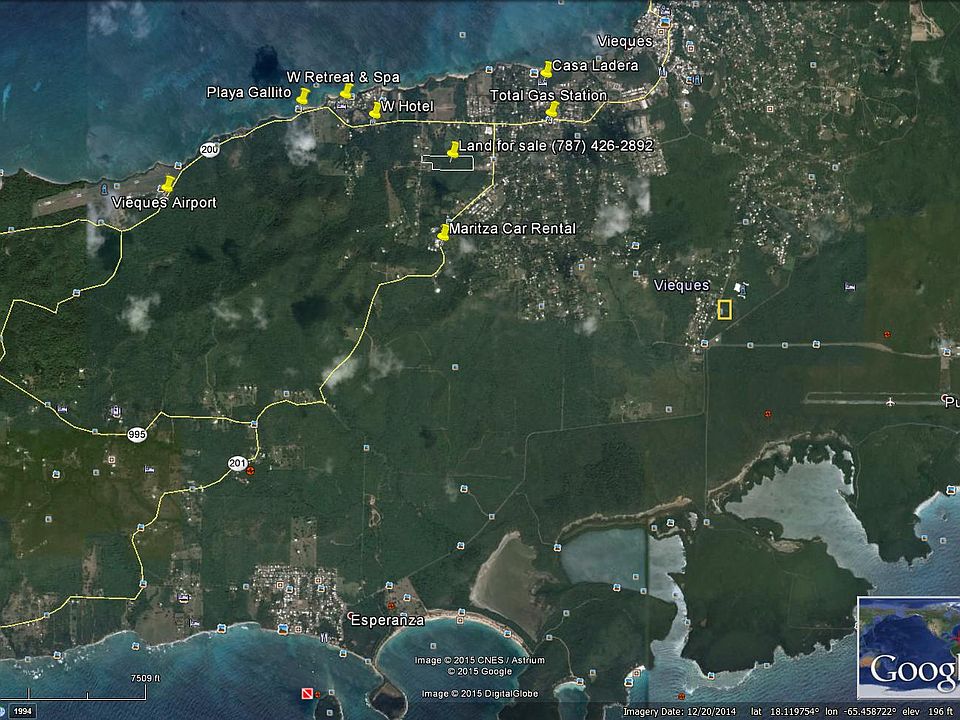
Task: Click the Vieques Airport pushpin marker
Action: [x=168, y=184]
